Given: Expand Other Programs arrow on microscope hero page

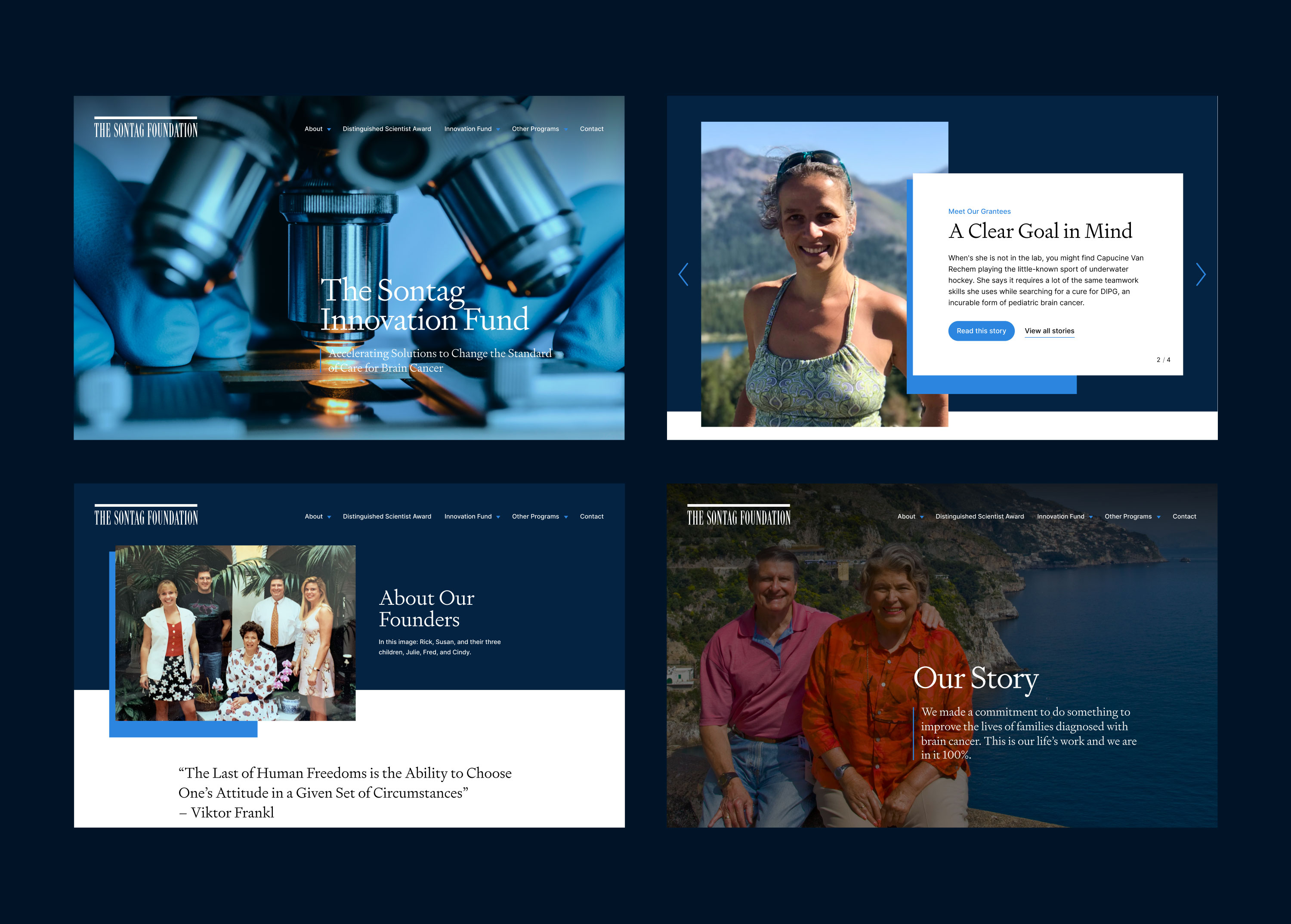Looking at the screenshot, I should (x=566, y=130).
